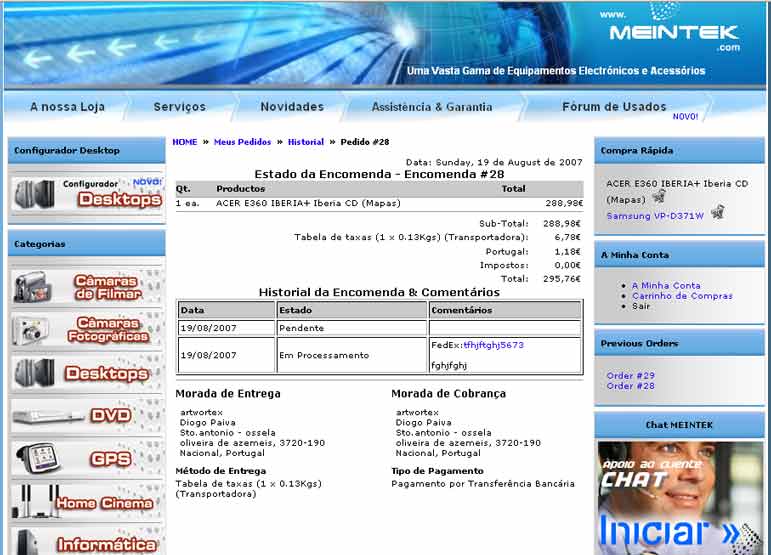Open Order #28 in Previous Orders
Viewport: 771px width, 555px height.
630,386
